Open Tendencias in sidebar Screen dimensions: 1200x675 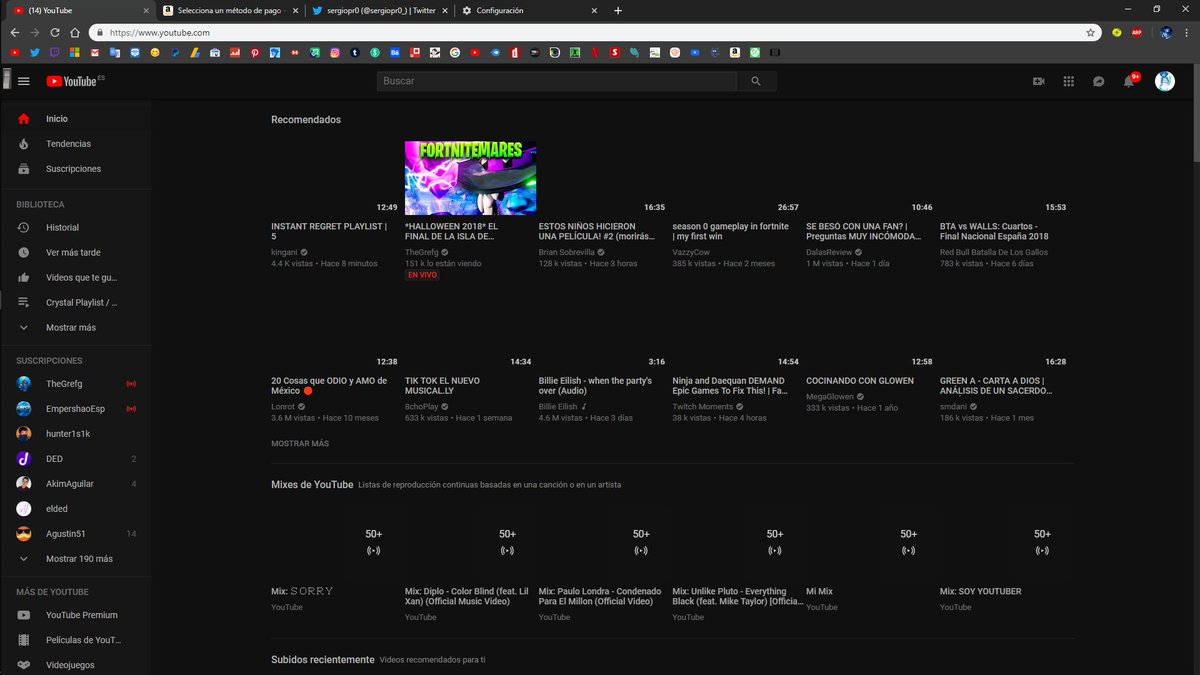pyautogui.click(x=76, y=144)
